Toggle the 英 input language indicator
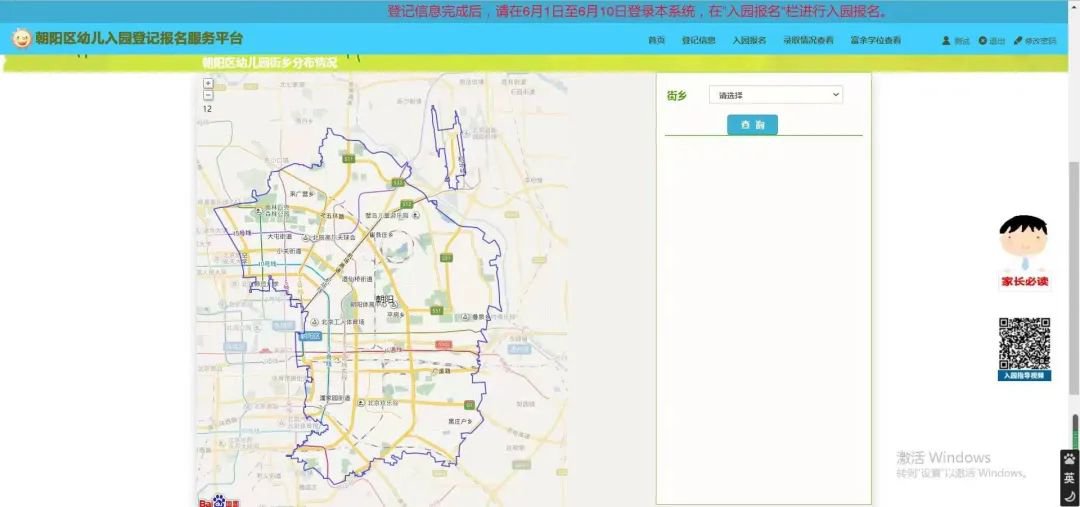Screen dimensions: 1080x507 click(1069, 478)
